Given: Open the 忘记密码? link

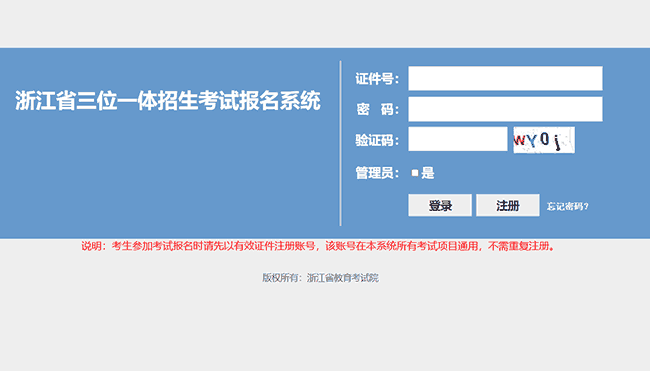Looking at the screenshot, I should [x=567, y=206].
